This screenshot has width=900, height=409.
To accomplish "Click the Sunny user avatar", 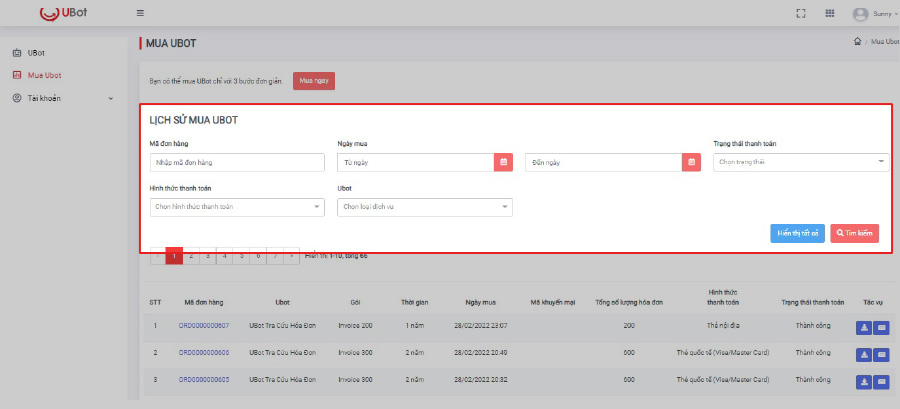I will (860, 14).
